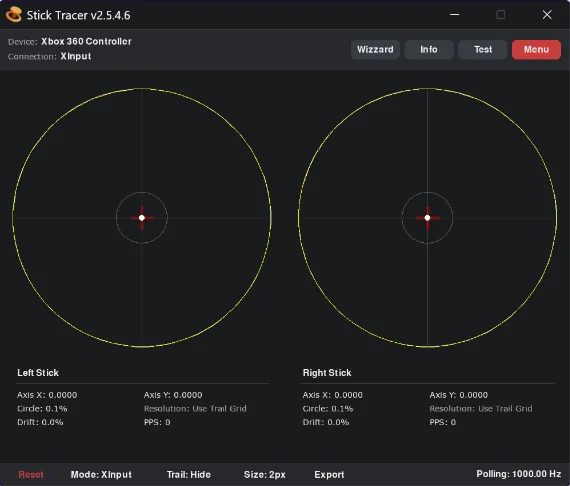Click the left stick white center dot
Viewport: 570px width, 486px height.
(x=142, y=218)
